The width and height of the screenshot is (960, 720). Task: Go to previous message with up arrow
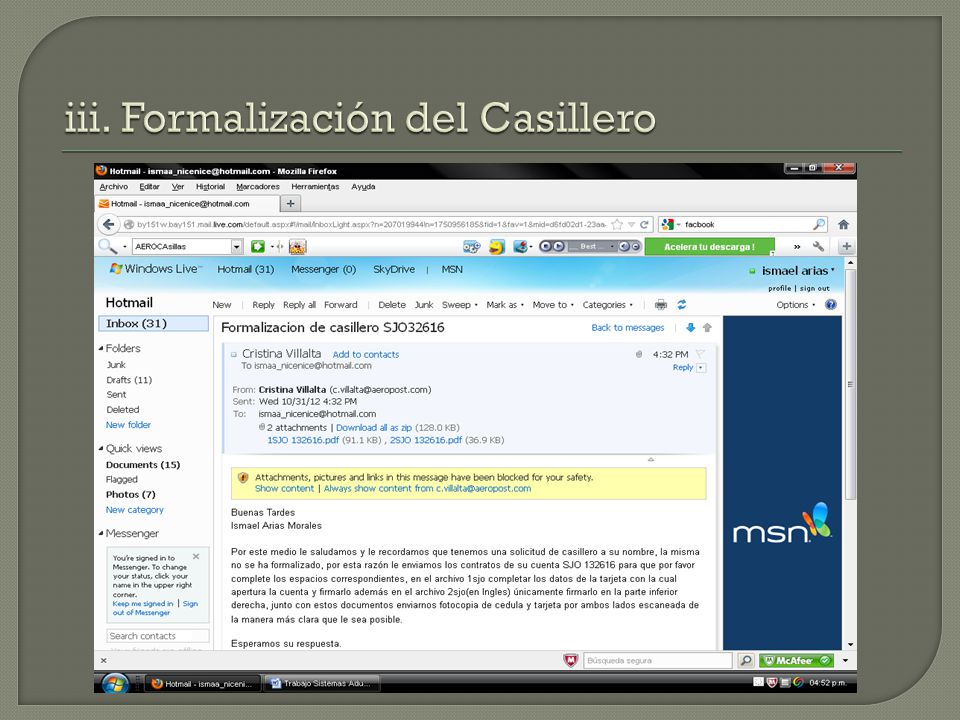pyautogui.click(x=707, y=328)
